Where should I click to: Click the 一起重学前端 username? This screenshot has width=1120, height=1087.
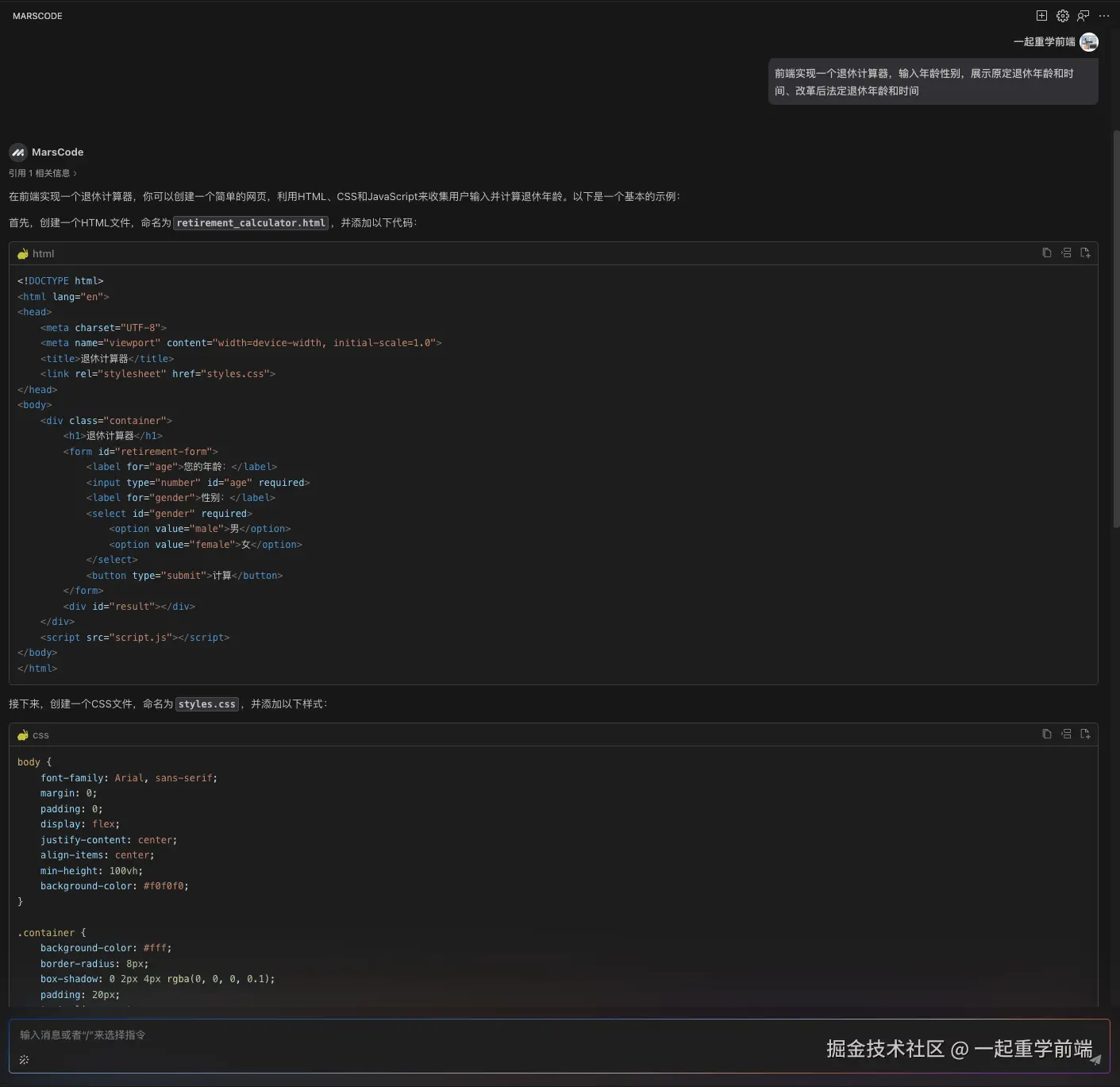coord(1044,42)
